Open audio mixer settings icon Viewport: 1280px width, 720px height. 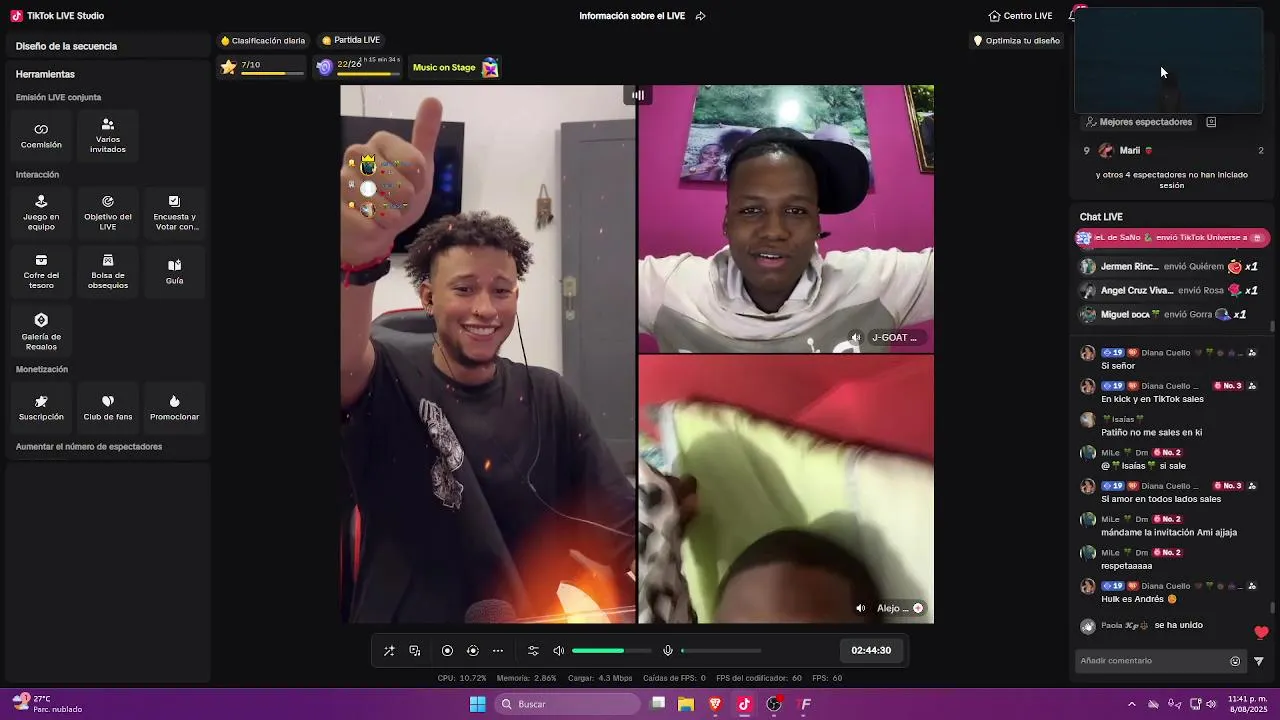click(x=533, y=651)
